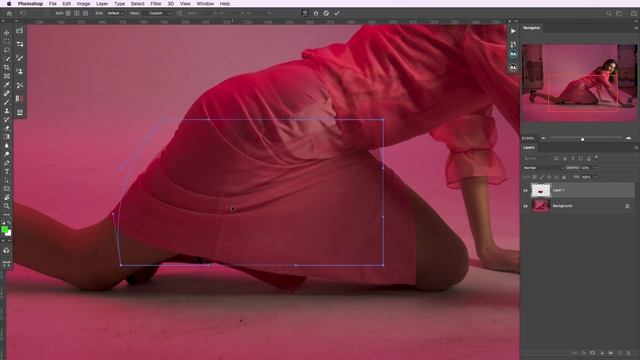Viewport: 640px width, 360px height.
Task: Open the Image menu
Action: click(x=84, y=4)
